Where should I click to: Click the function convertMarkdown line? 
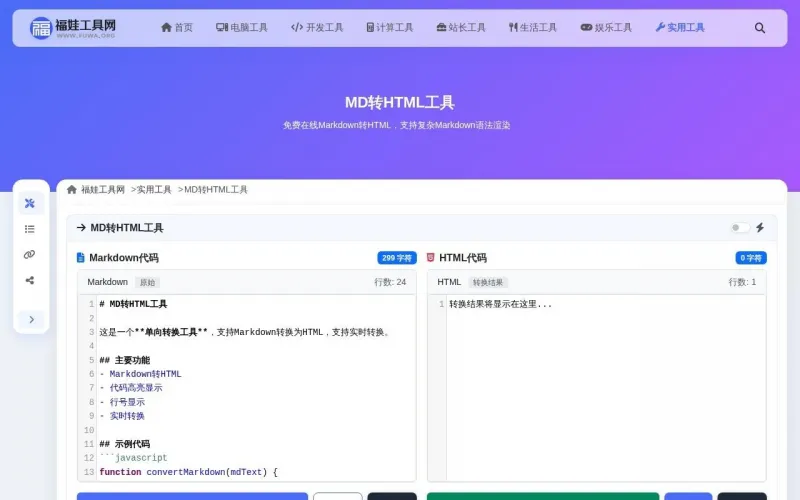188,472
